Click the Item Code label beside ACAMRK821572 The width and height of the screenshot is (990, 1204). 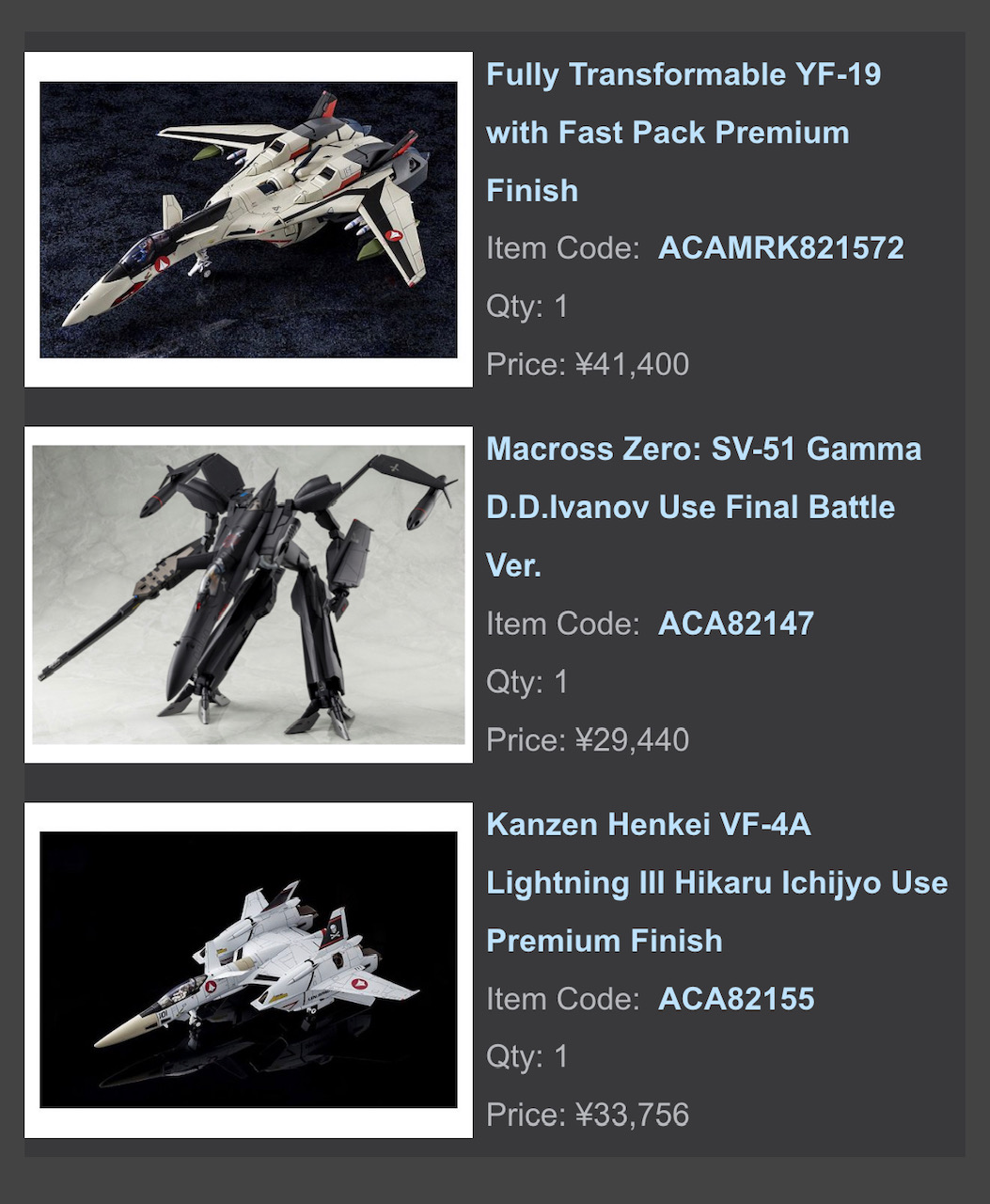click(563, 248)
